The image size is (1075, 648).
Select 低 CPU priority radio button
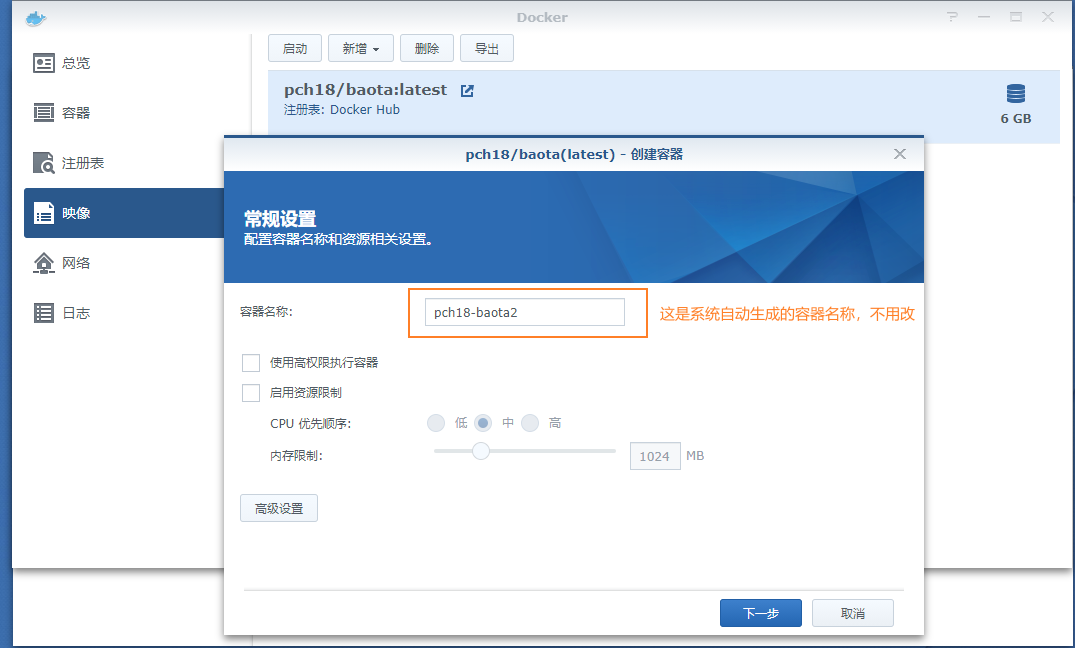click(x=436, y=423)
